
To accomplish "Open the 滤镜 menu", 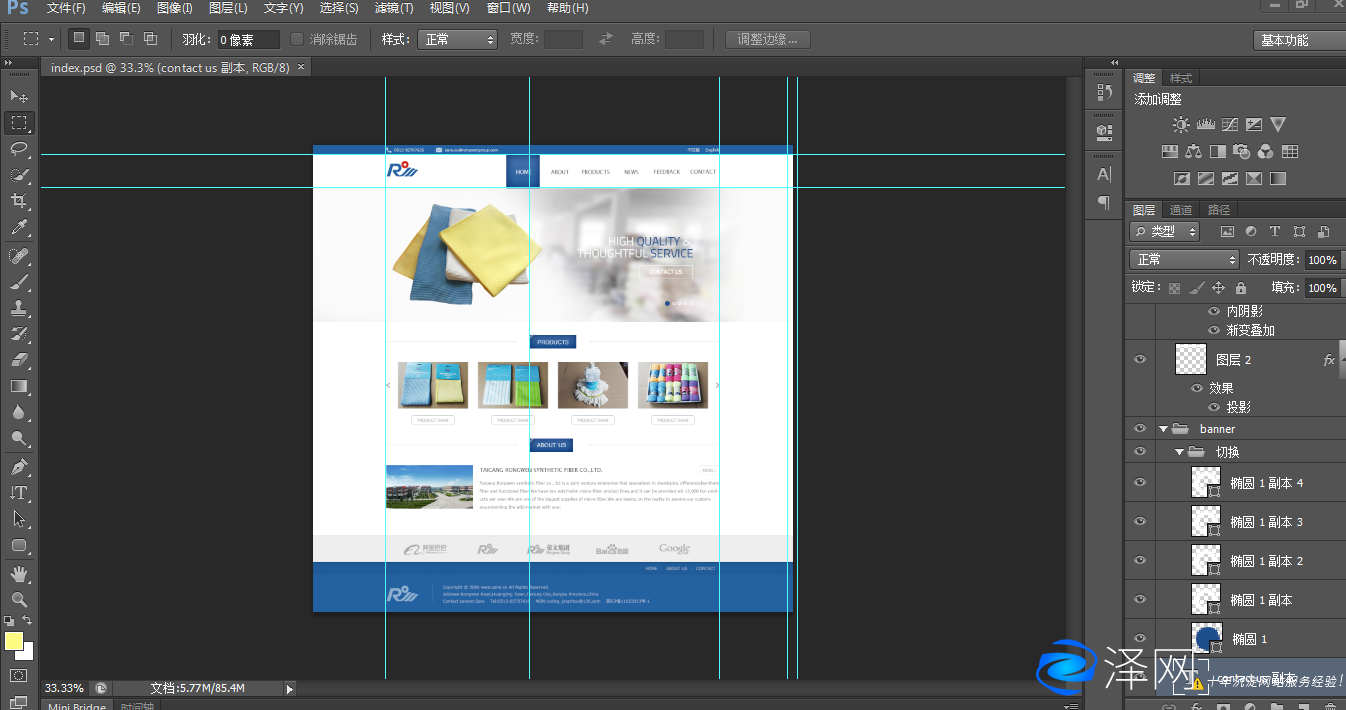I will (x=394, y=8).
